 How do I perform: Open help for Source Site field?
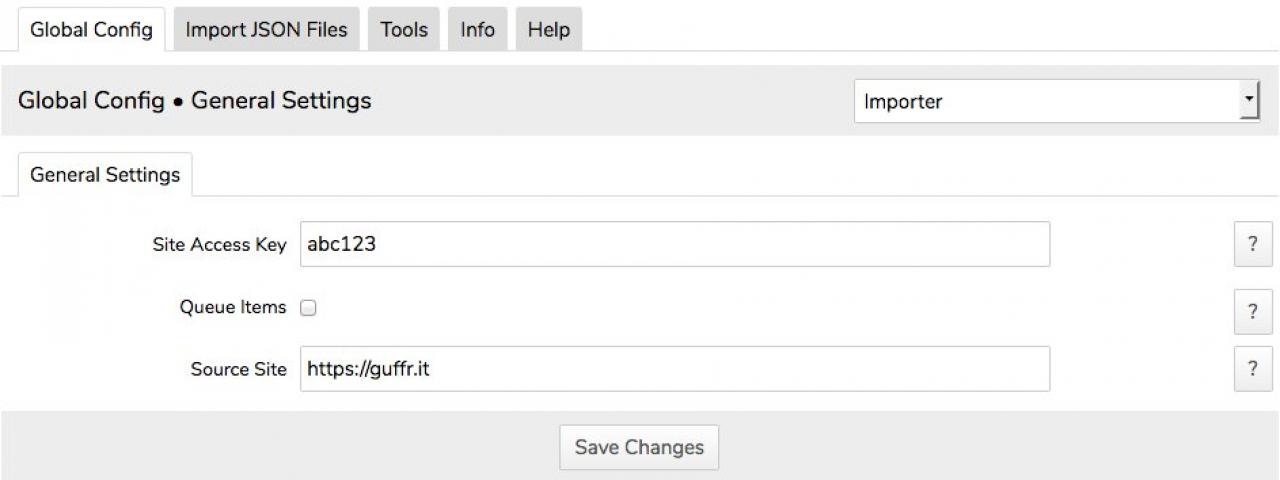point(1253,369)
